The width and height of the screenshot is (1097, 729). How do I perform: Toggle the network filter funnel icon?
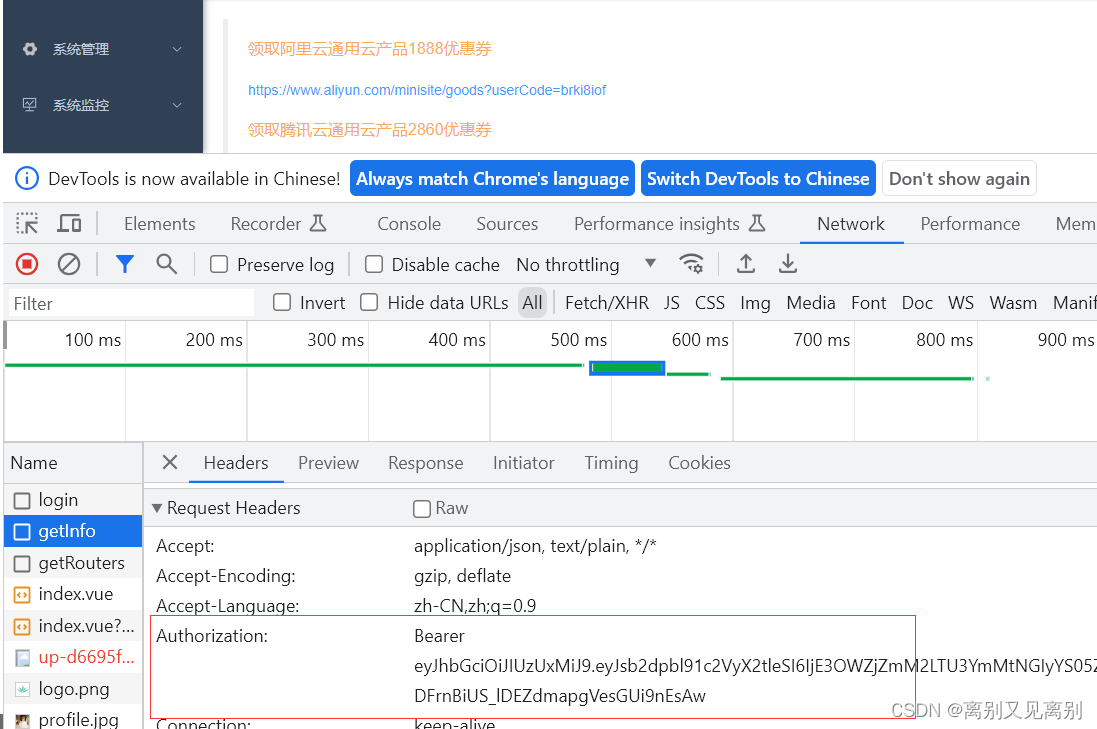[125, 264]
